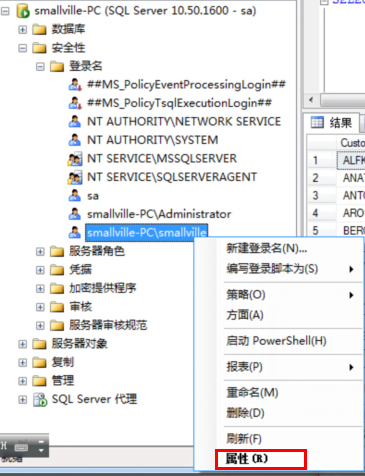
Task: Collapse the 安全性 node
Action: pyautogui.click(x=22, y=48)
